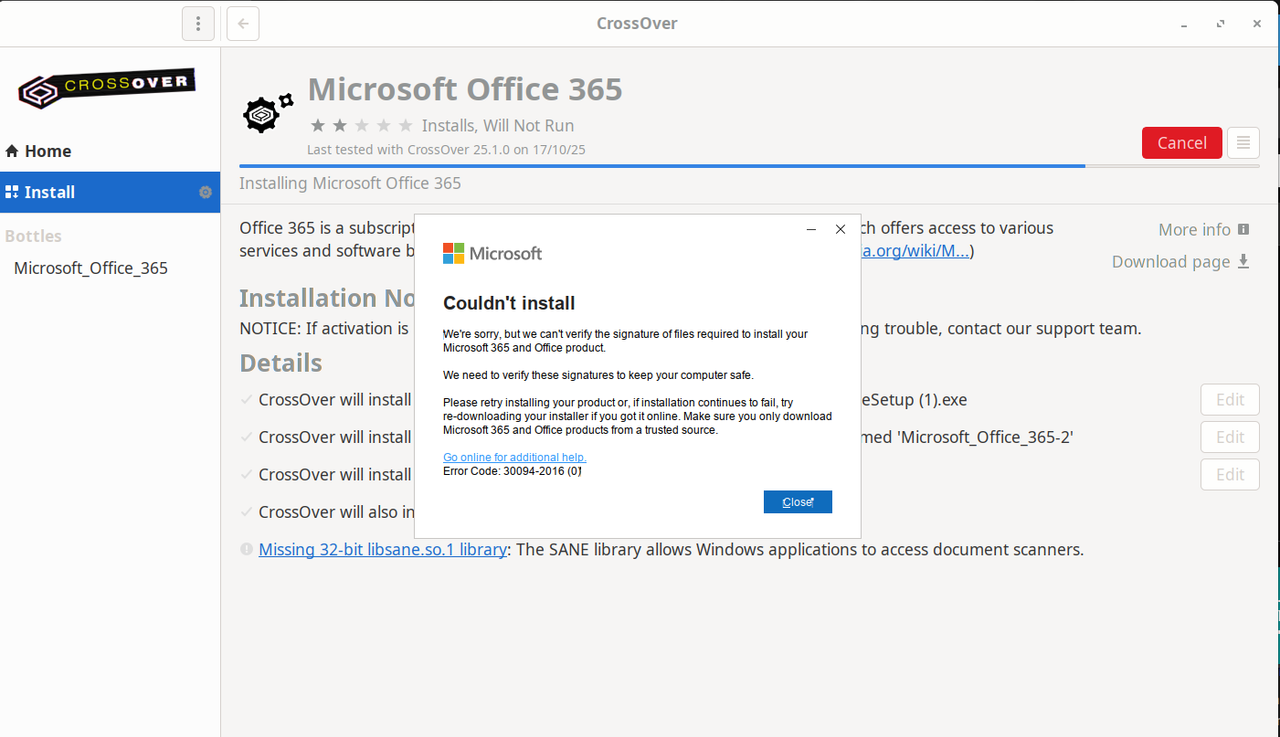This screenshot has height=737, width=1280.
Task: Open the 'Missing 32-bit libsane.so.1 library' link
Action: [x=382, y=549]
